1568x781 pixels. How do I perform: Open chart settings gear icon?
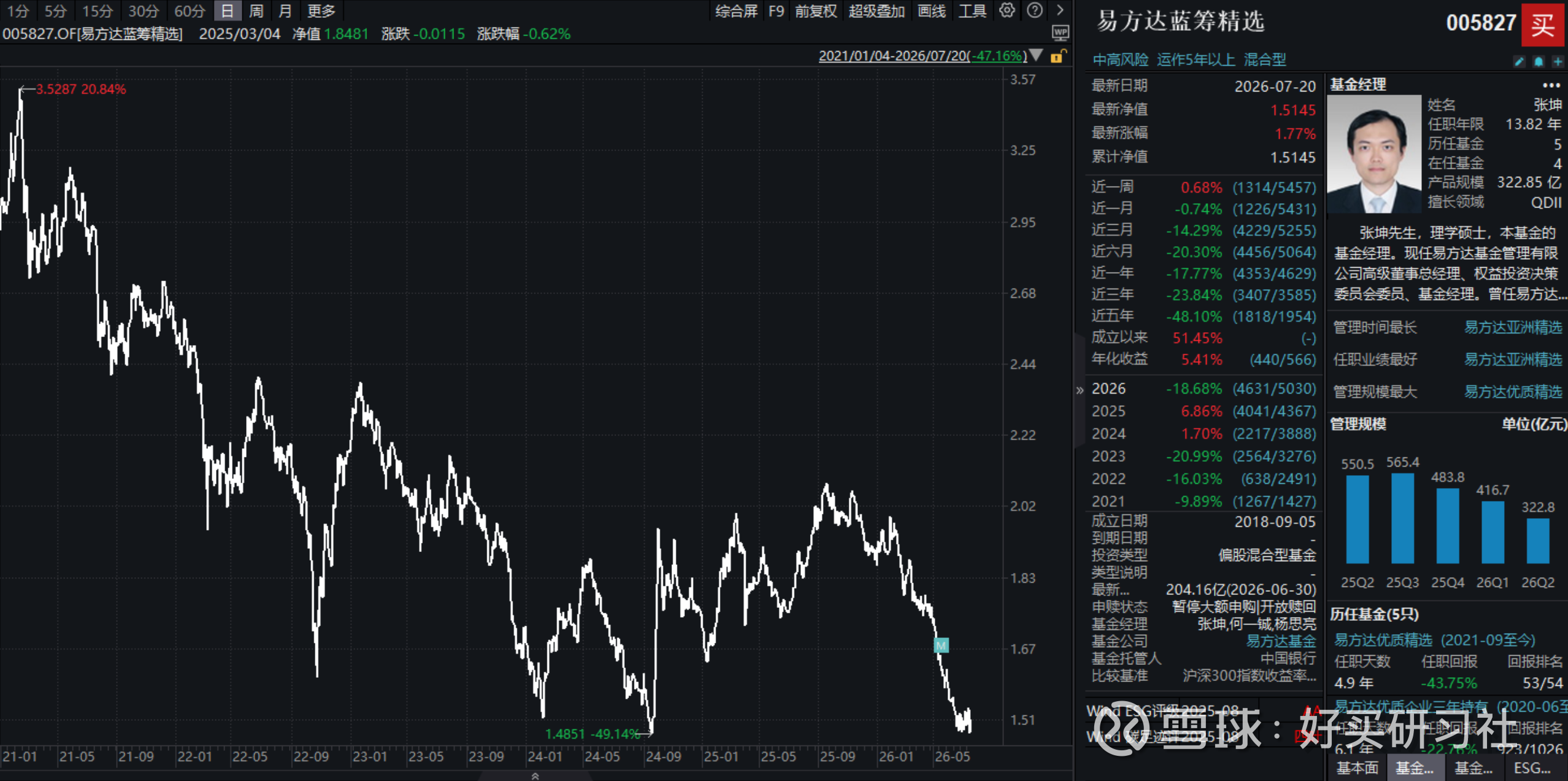(1007, 10)
